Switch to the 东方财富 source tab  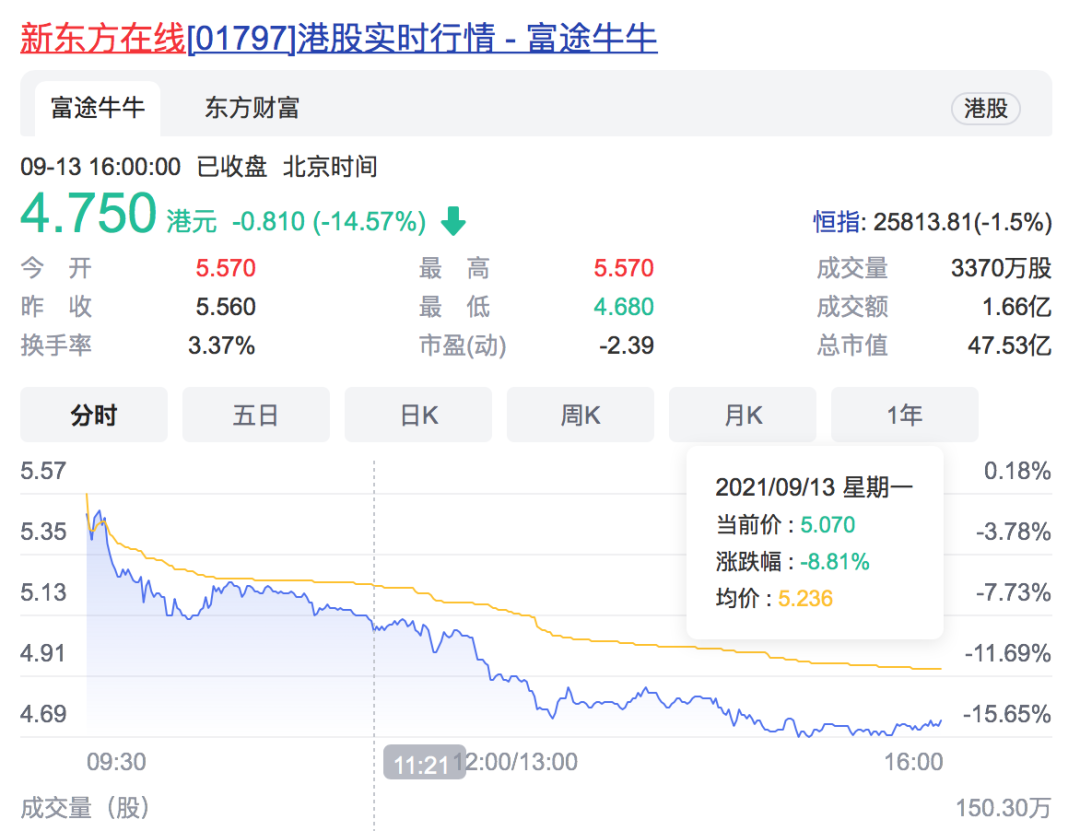click(x=251, y=108)
